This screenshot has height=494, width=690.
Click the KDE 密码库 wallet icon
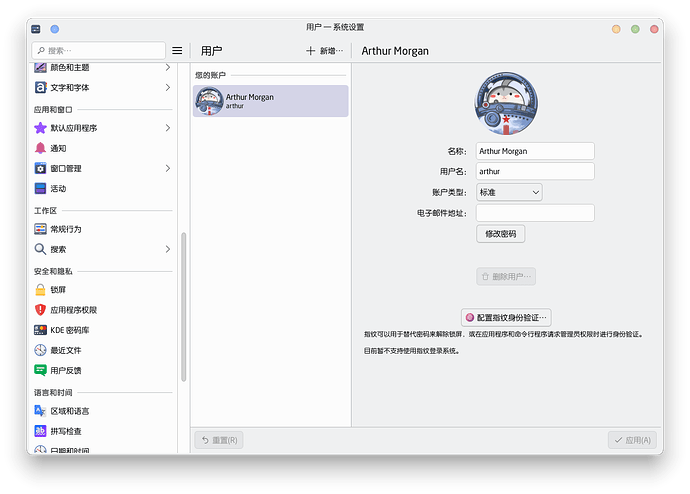point(40,330)
